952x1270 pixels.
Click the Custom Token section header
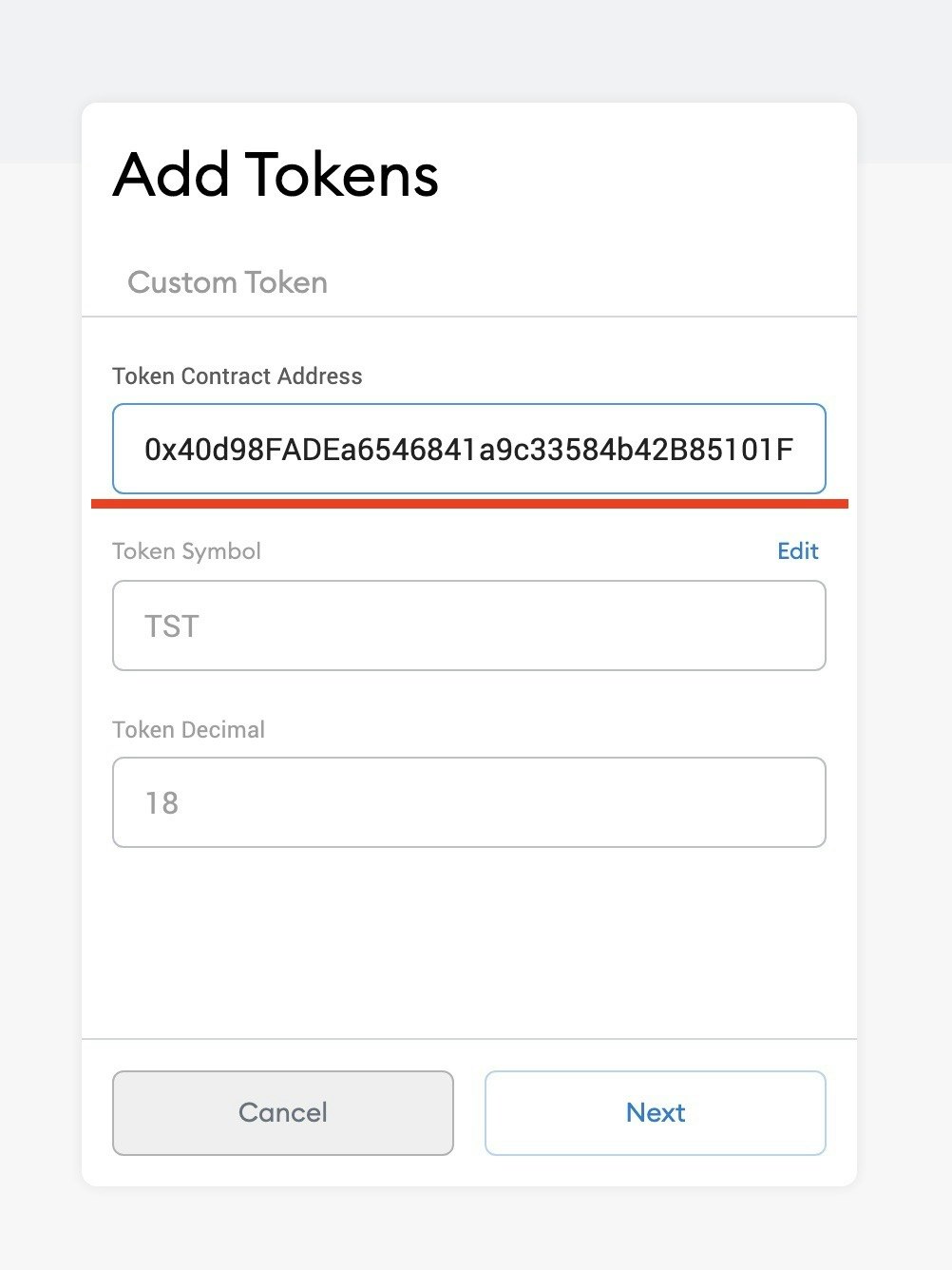[227, 282]
